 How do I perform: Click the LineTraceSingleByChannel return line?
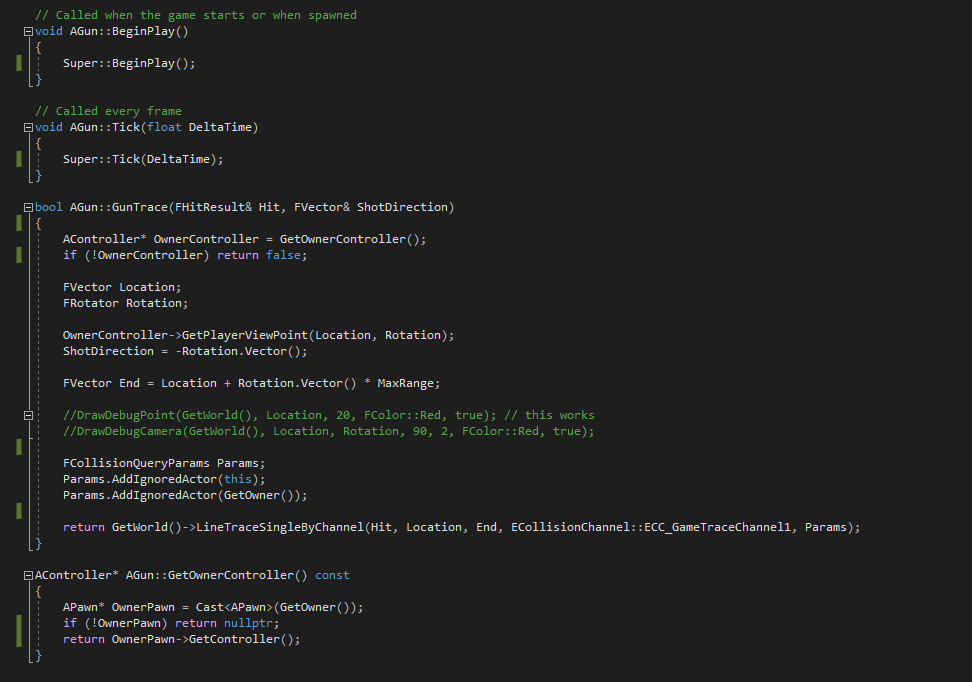point(461,527)
